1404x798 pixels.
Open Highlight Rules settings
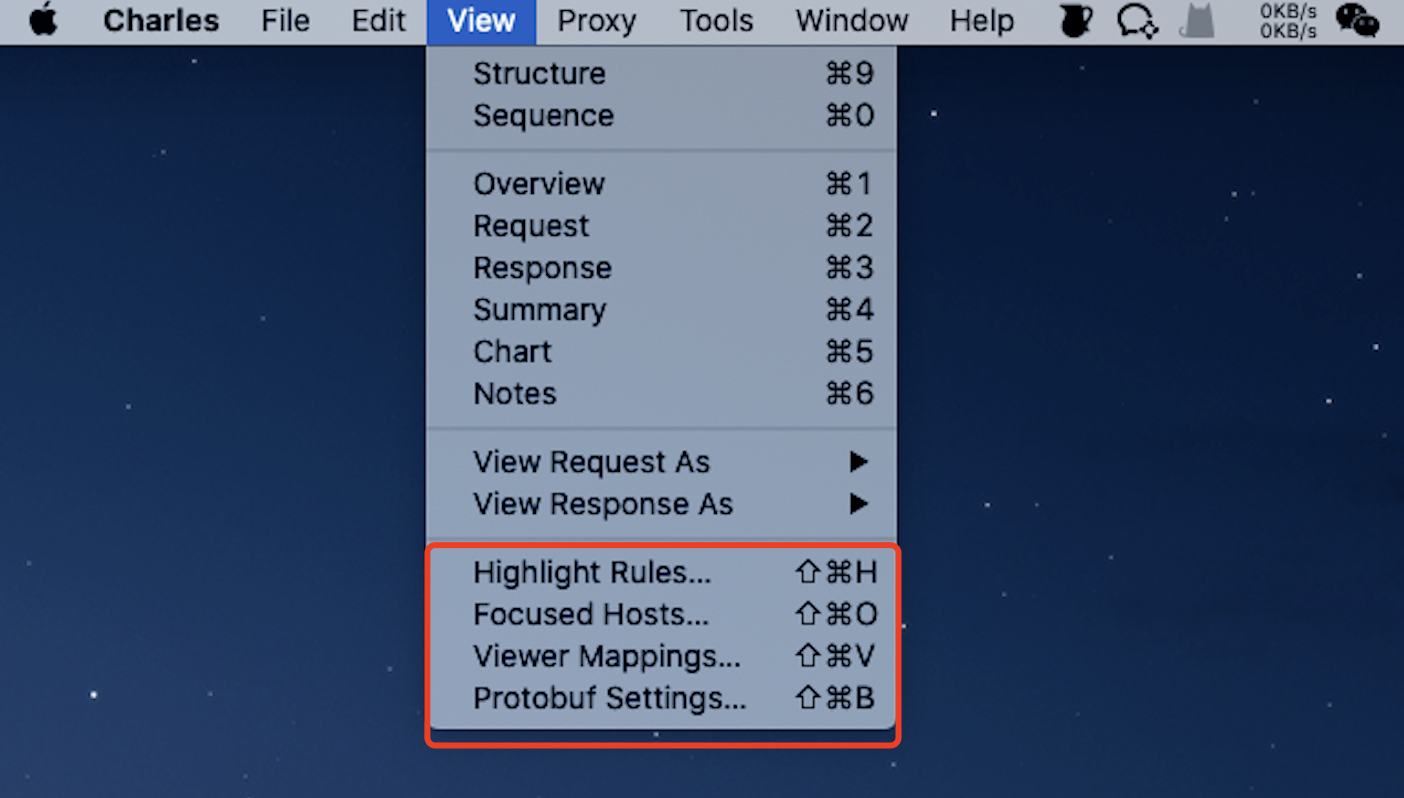(592, 572)
